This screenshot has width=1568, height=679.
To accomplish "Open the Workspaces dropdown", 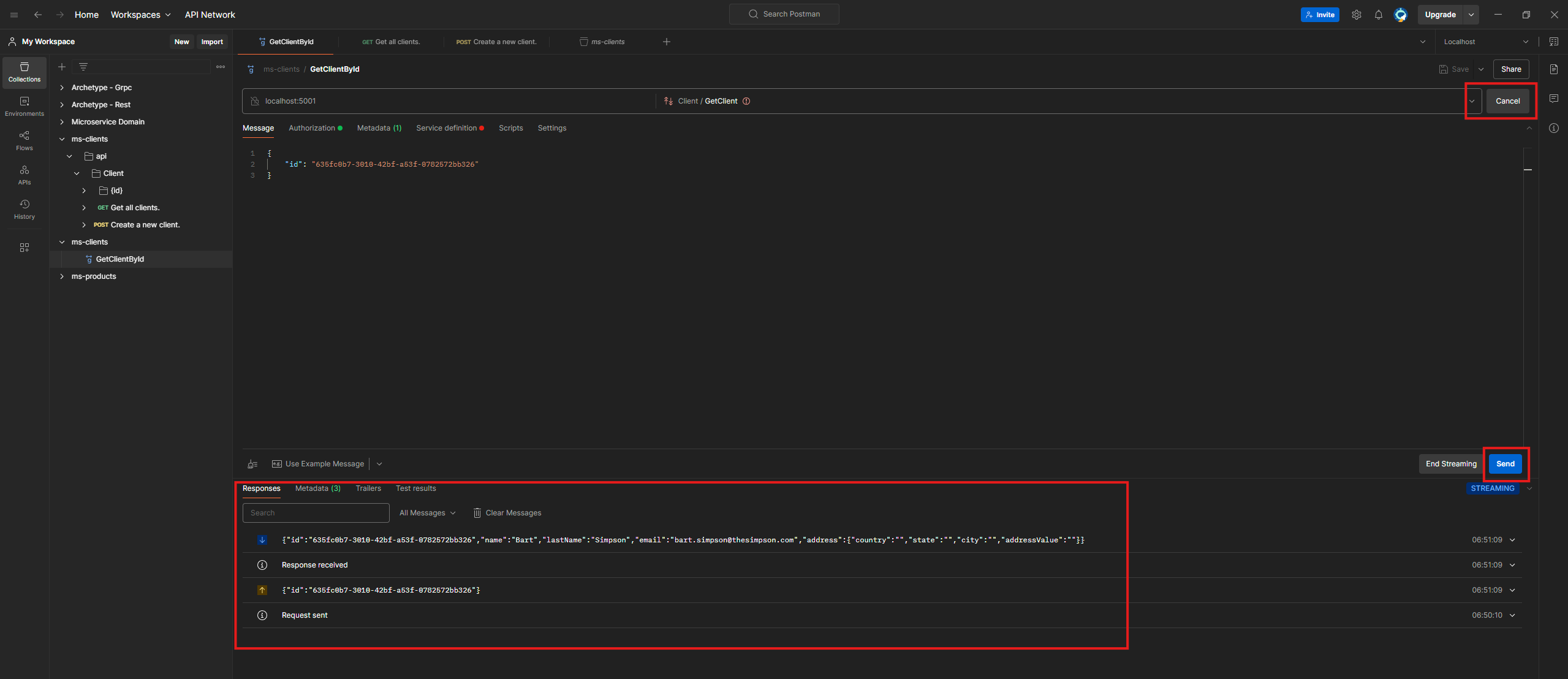I will (x=140, y=15).
